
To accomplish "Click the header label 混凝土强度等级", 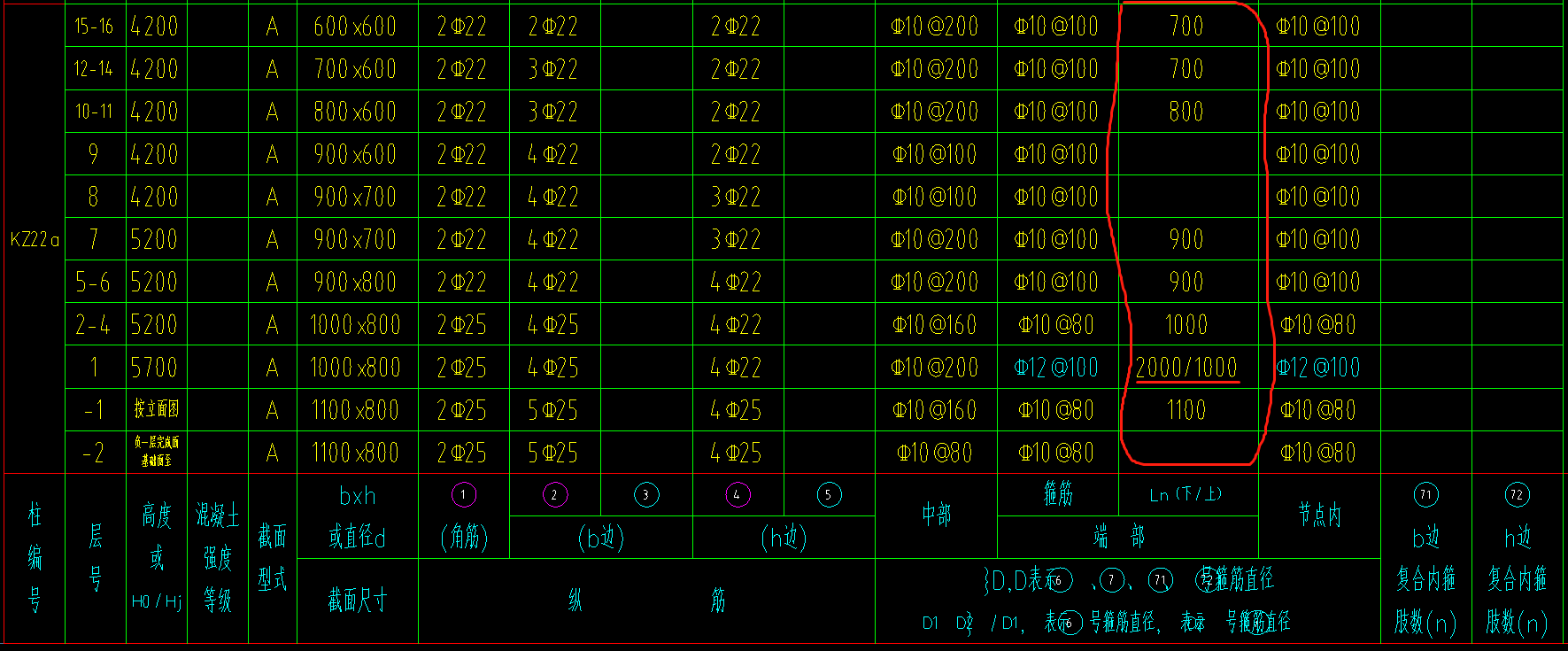I will (x=218, y=558).
